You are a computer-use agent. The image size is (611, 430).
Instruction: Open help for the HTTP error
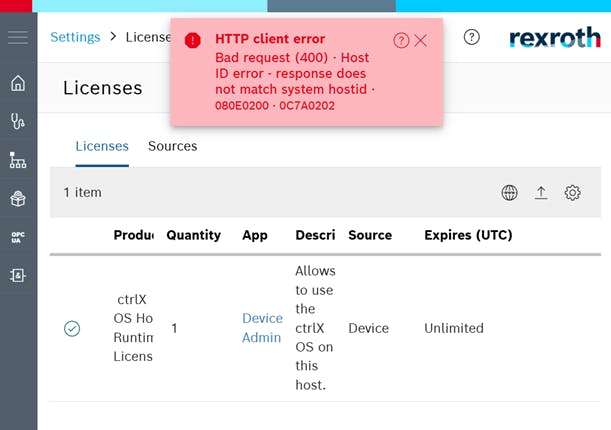click(401, 40)
